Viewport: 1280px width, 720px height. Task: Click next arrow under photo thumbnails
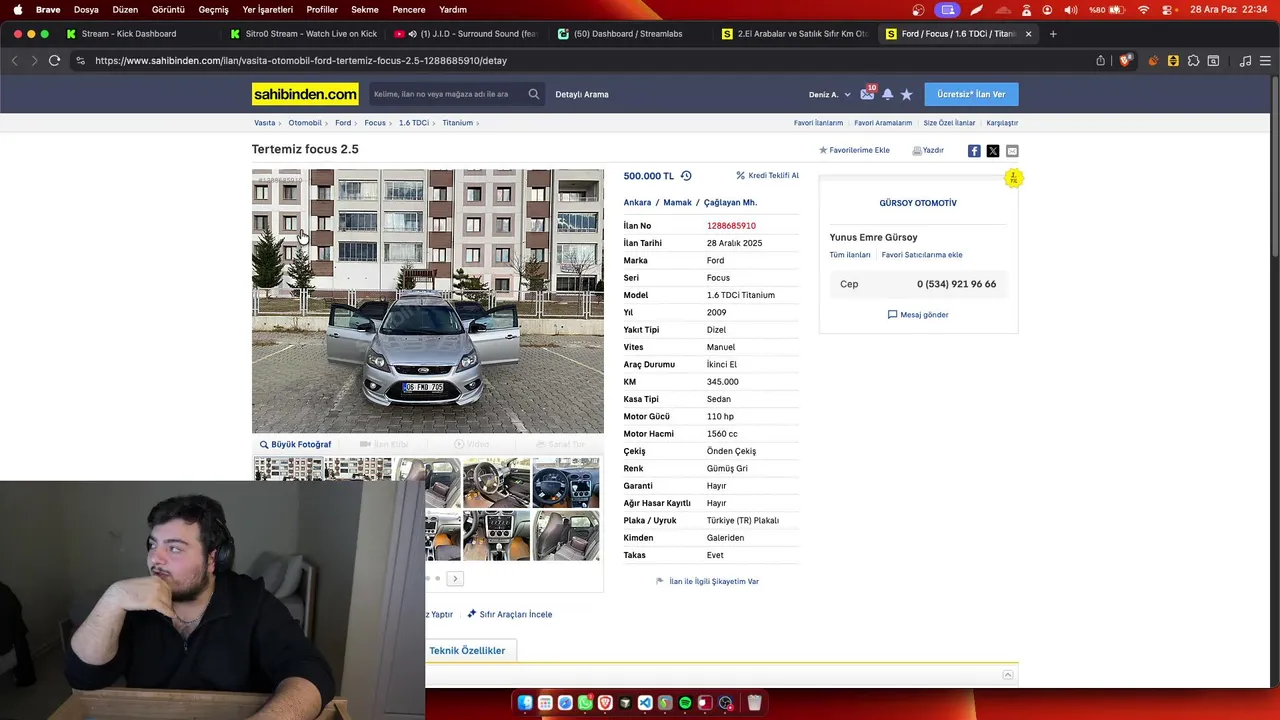tap(455, 578)
